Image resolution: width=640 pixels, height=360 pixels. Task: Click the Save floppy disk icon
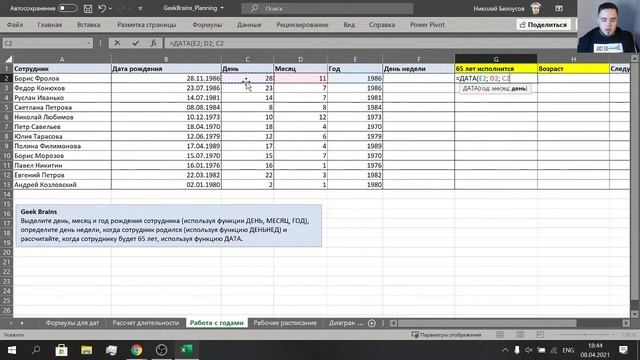[88, 8]
